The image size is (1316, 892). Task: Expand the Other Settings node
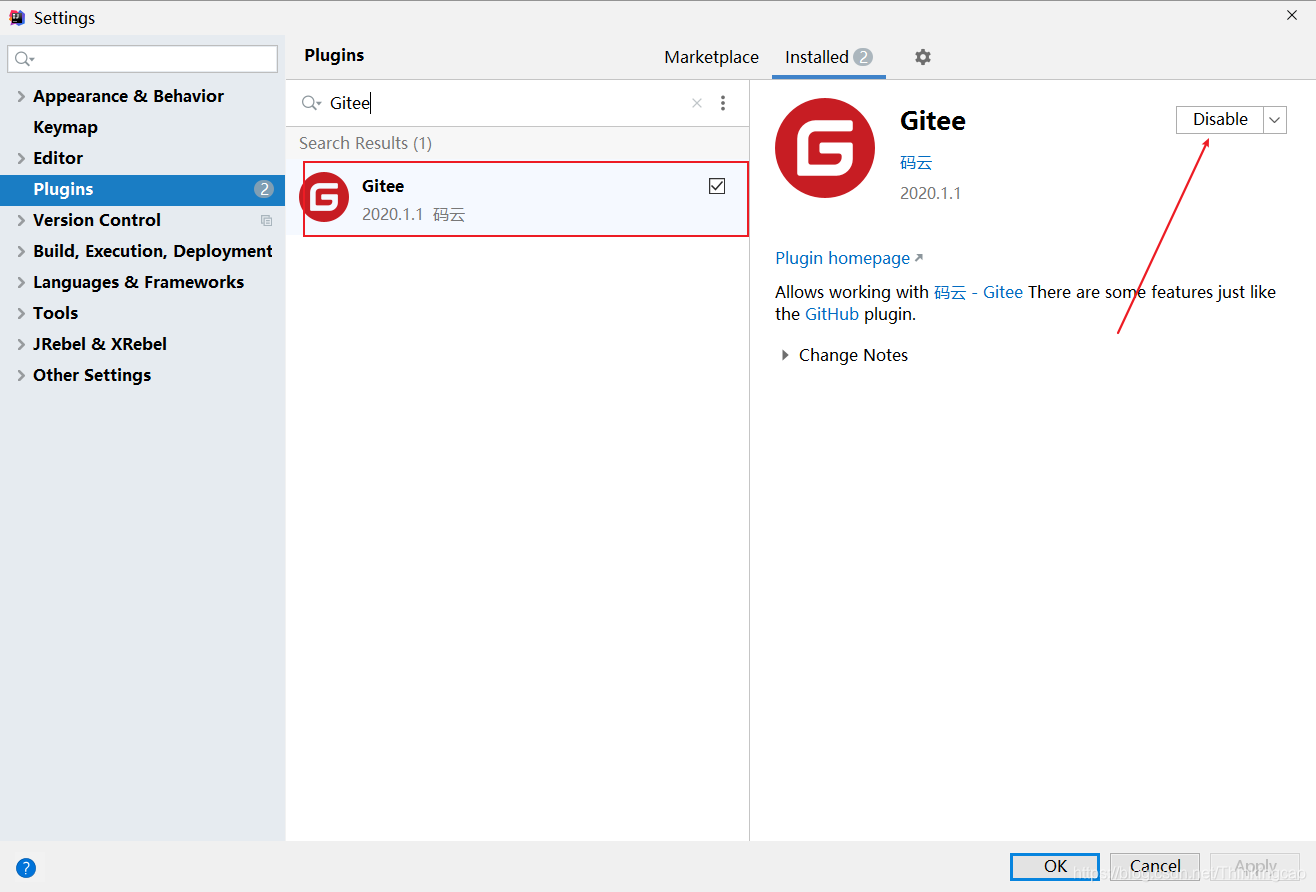pyautogui.click(x=21, y=375)
